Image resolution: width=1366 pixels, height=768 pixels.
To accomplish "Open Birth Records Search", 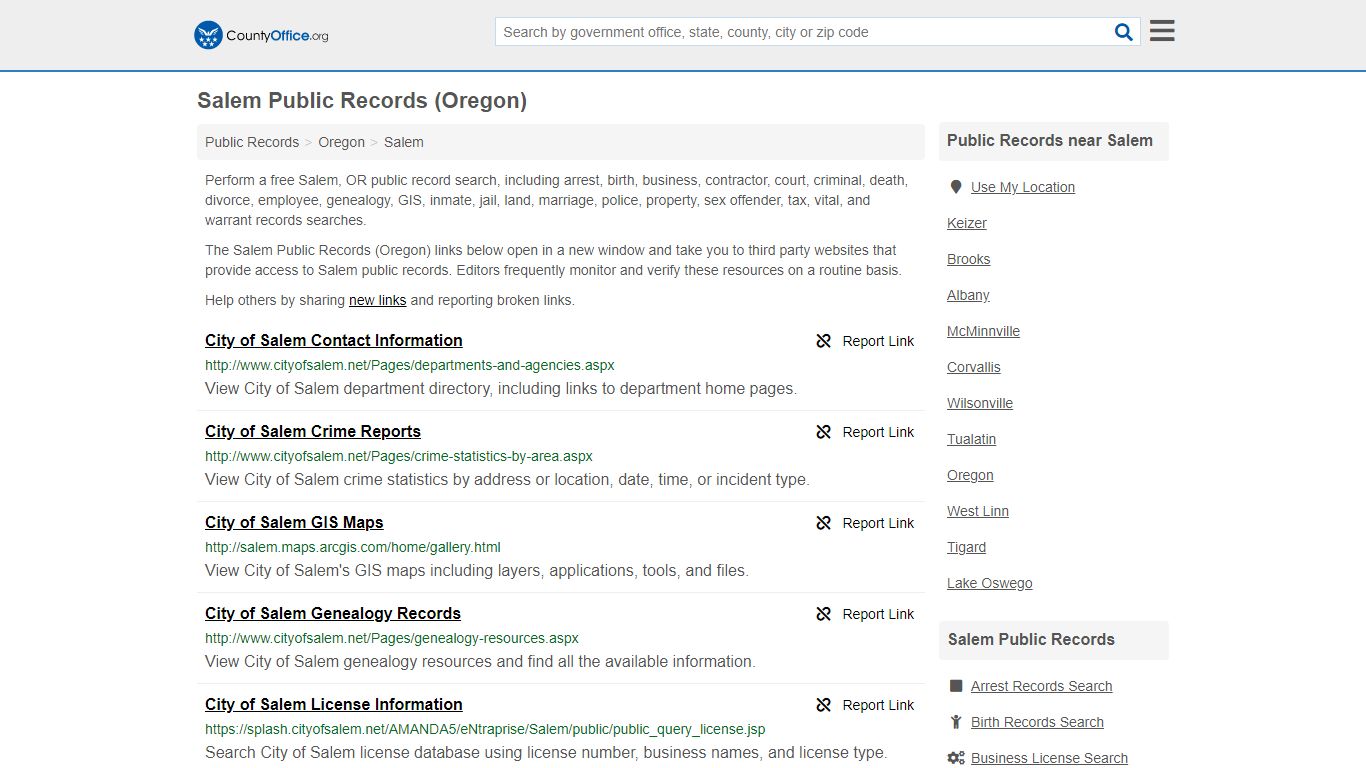I will tap(1038, 722).
